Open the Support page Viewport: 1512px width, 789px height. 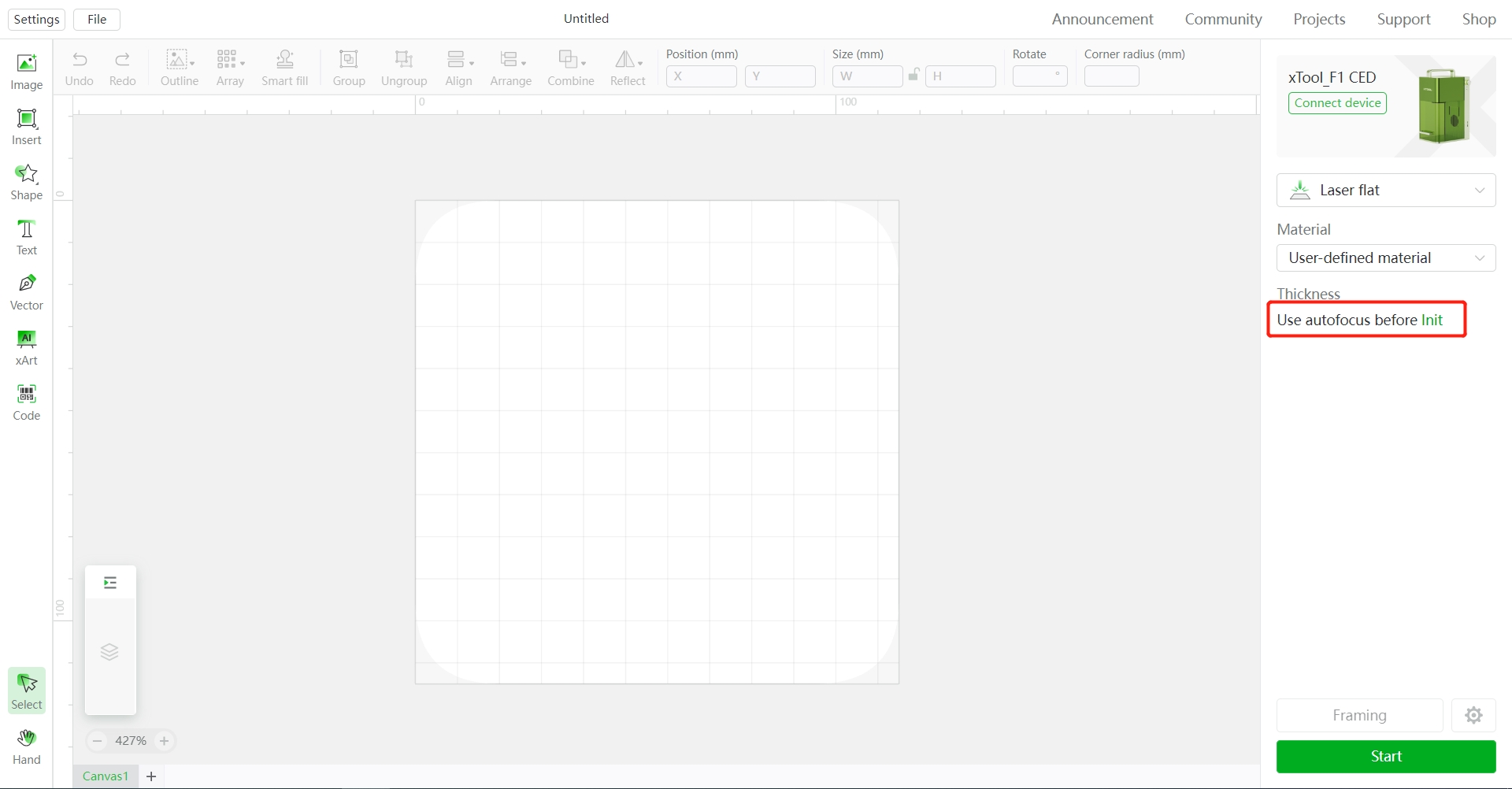[1403, 20]
